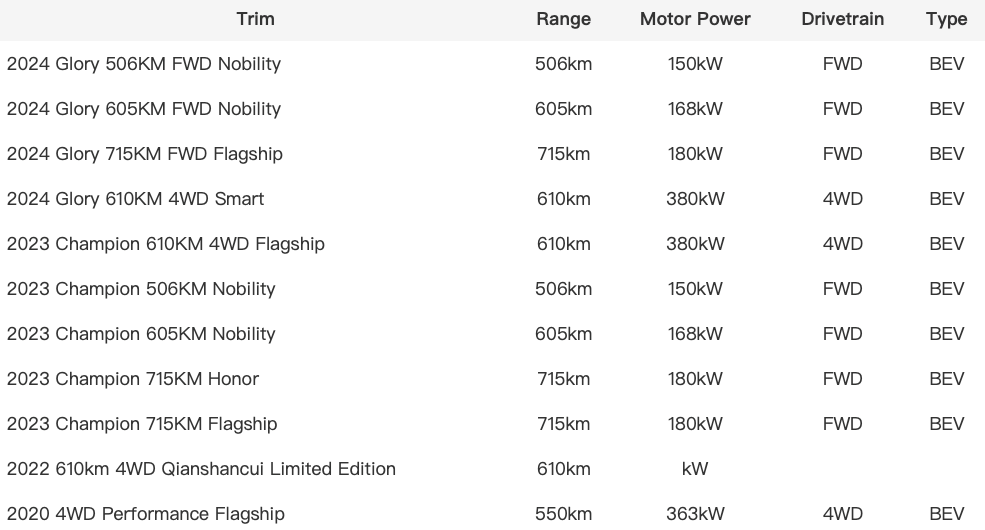Screen dimensions: 985x530
Task: Open 2024 Glory 605KM FWD Nobility trim
Action: (x=144, y=109)
